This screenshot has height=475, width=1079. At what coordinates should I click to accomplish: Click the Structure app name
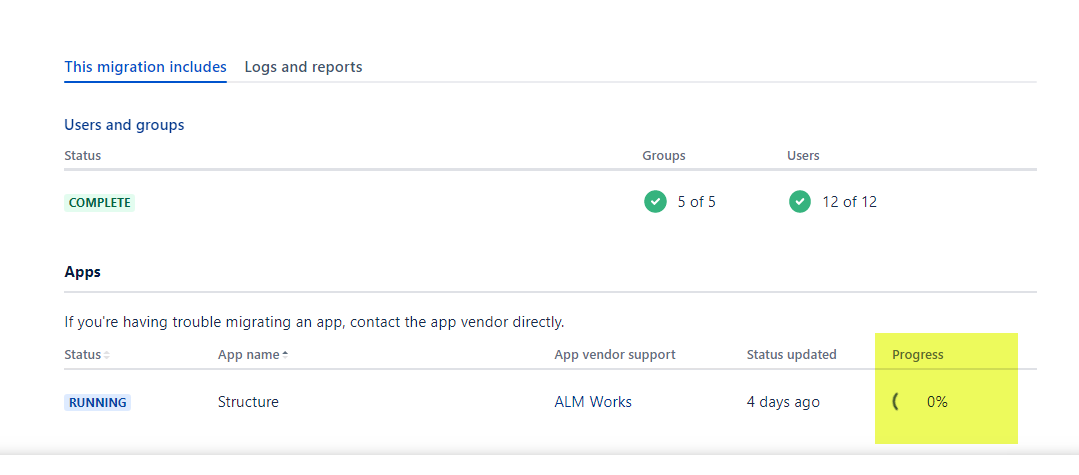[248, 402]
